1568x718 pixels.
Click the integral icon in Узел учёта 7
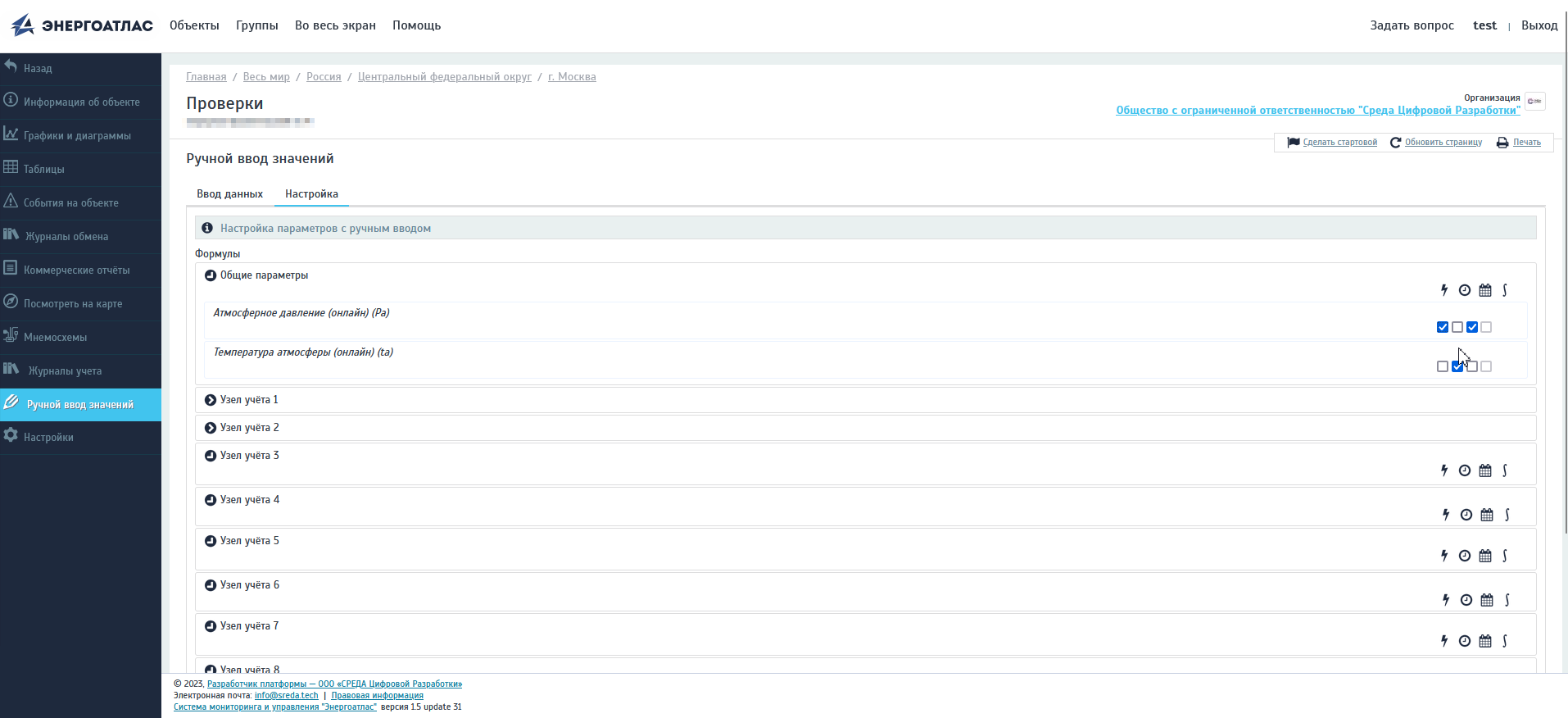click(1505, 641)
